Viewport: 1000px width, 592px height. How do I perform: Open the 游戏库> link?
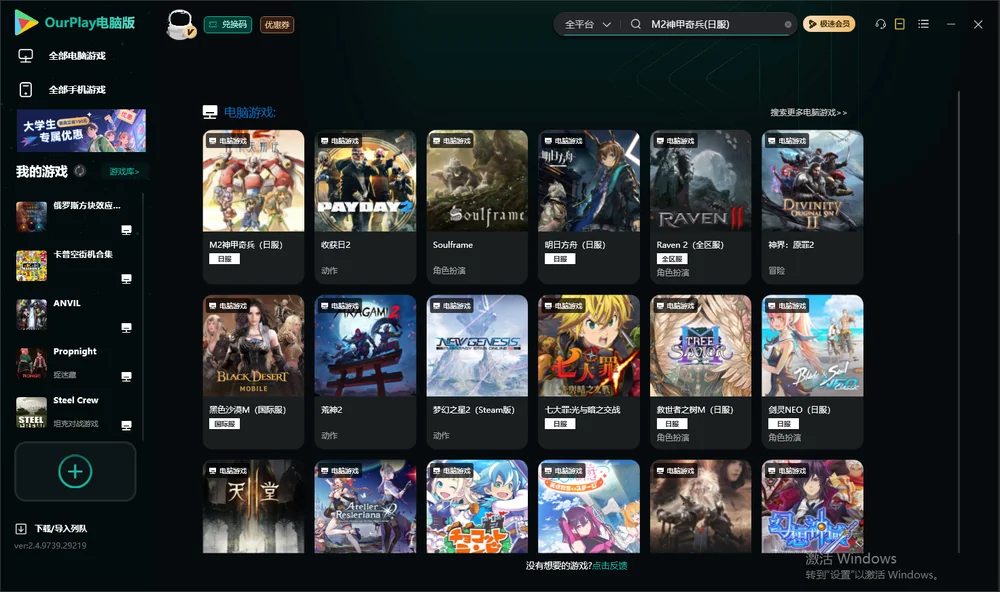coord(124,172)
